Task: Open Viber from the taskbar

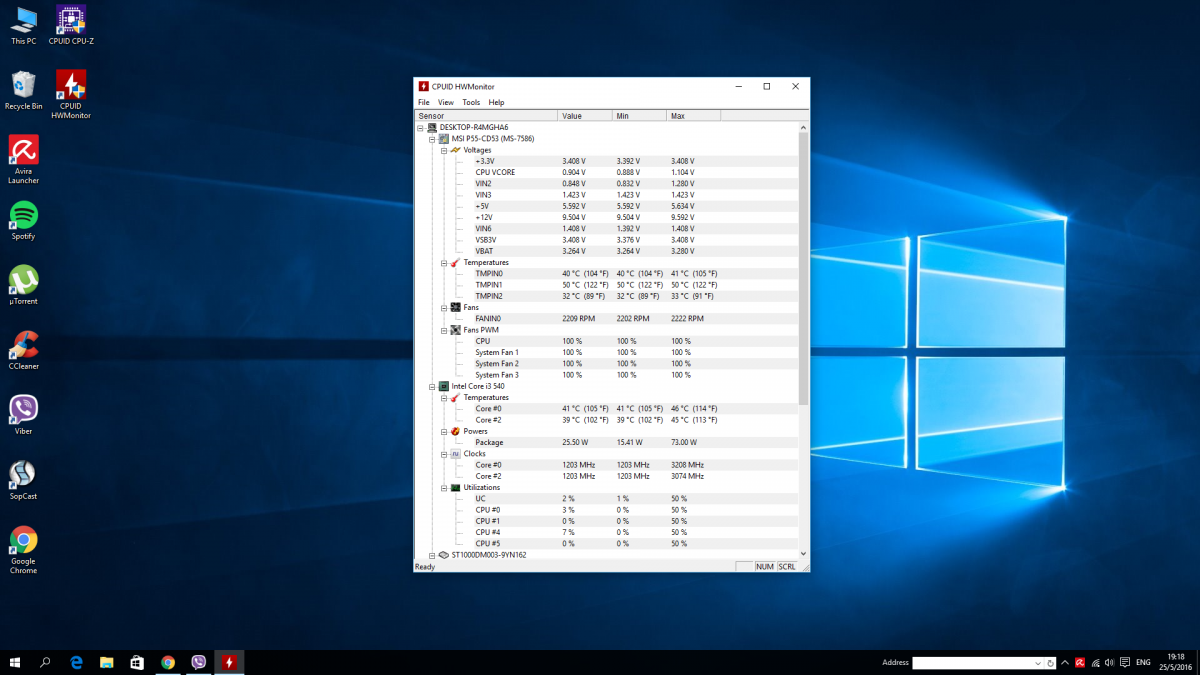Action: (x=198, y=662)
